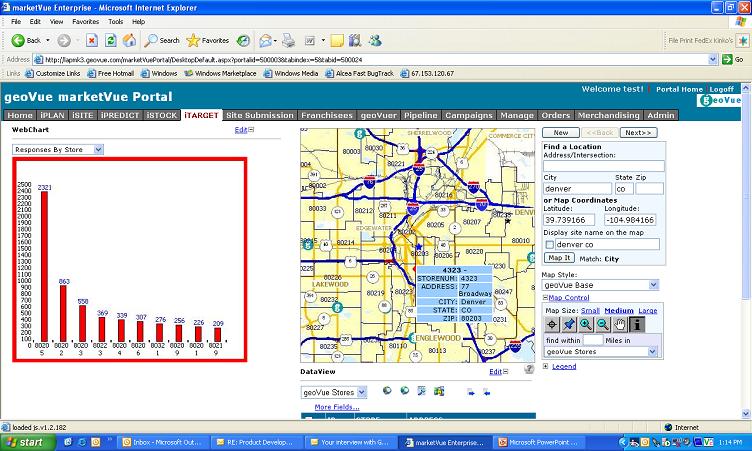Activate the zoom in magnifier tool
Viewport: 752px width, 451px height.
click(x=586, y=325)
